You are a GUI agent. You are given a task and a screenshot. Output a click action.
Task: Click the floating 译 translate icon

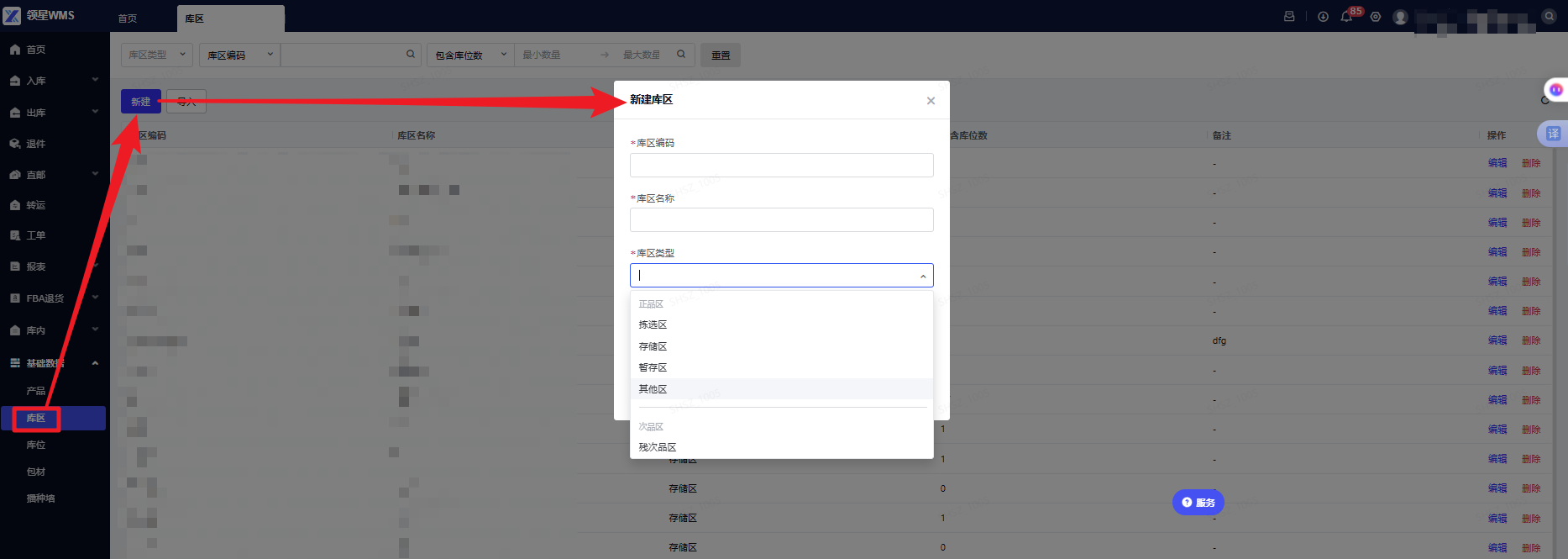pos(1554,133)
